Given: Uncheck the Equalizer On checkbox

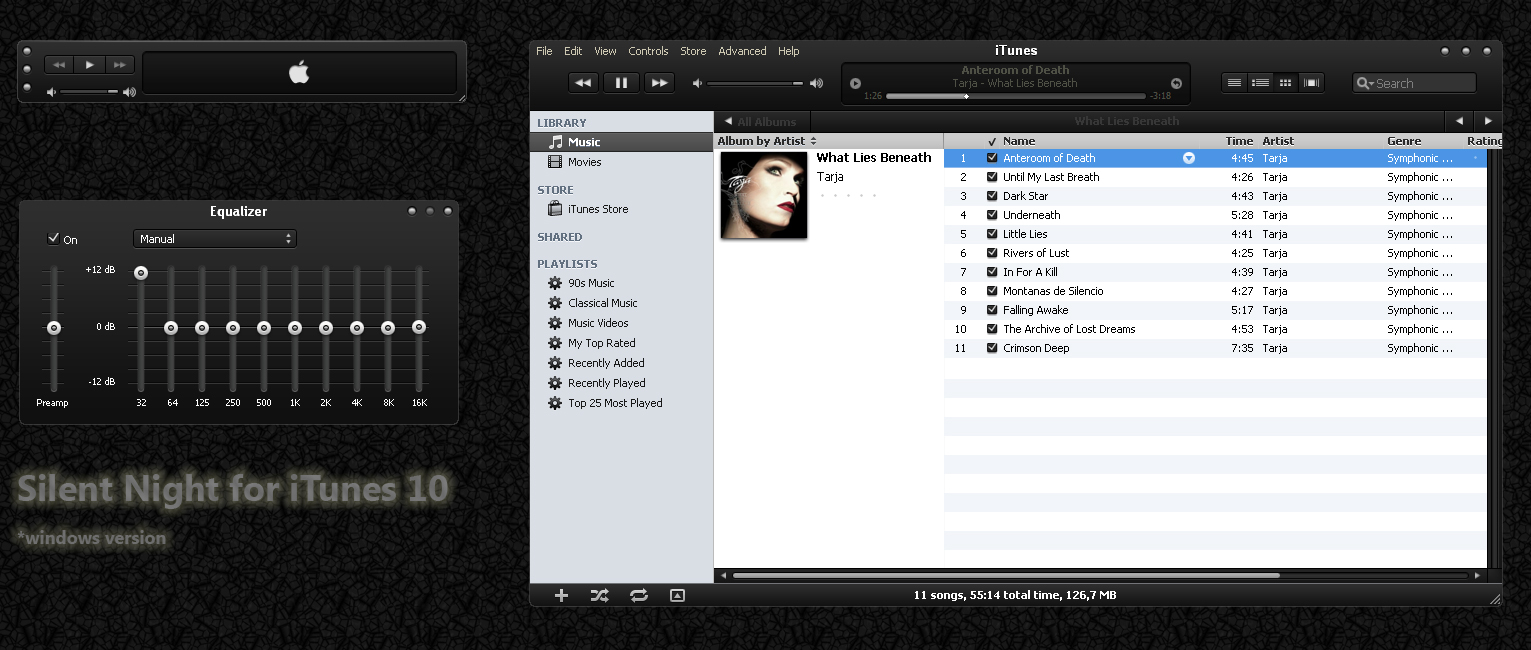Looking at the screenshot, I should pos(53,239).
